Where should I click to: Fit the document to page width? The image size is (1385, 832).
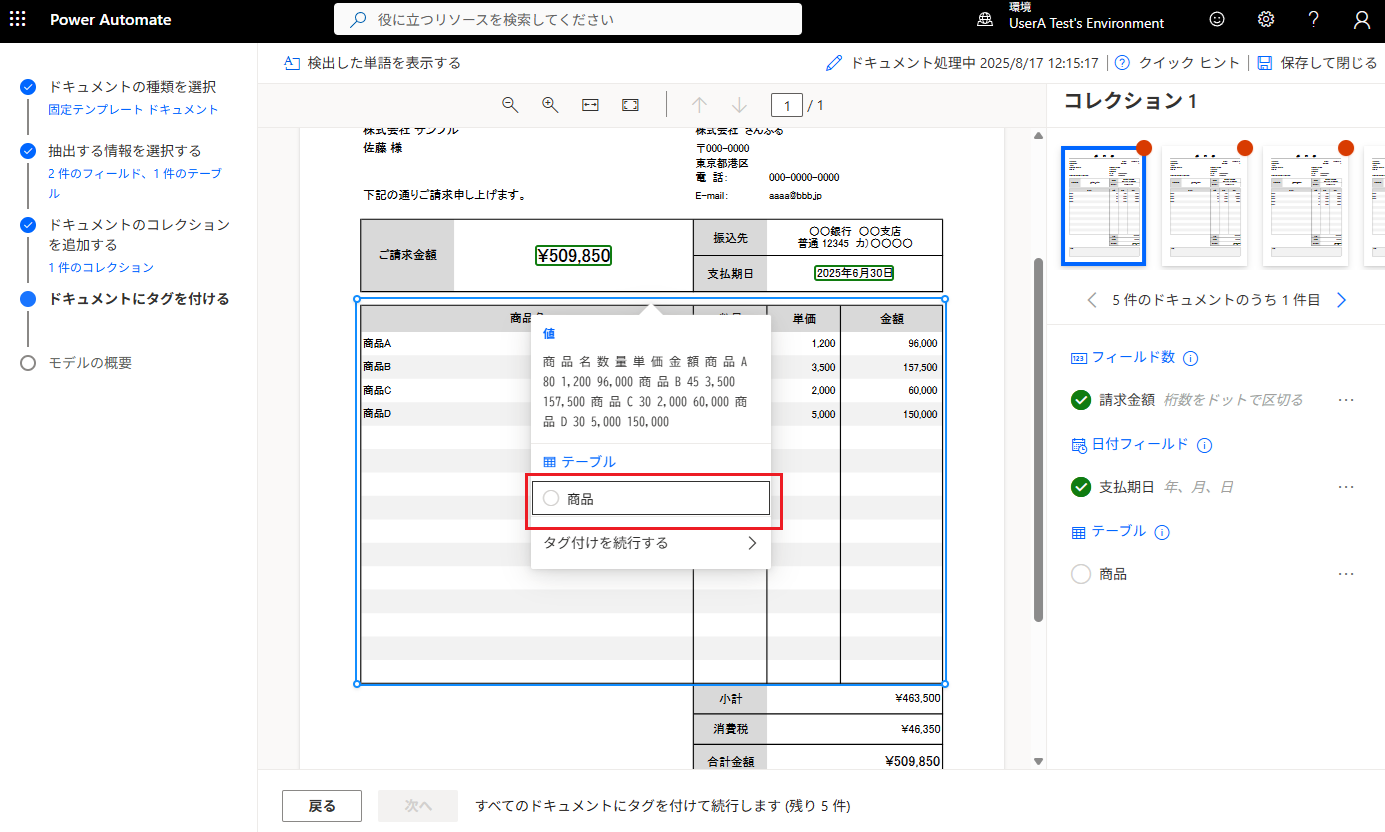click(x=589, y=104)
